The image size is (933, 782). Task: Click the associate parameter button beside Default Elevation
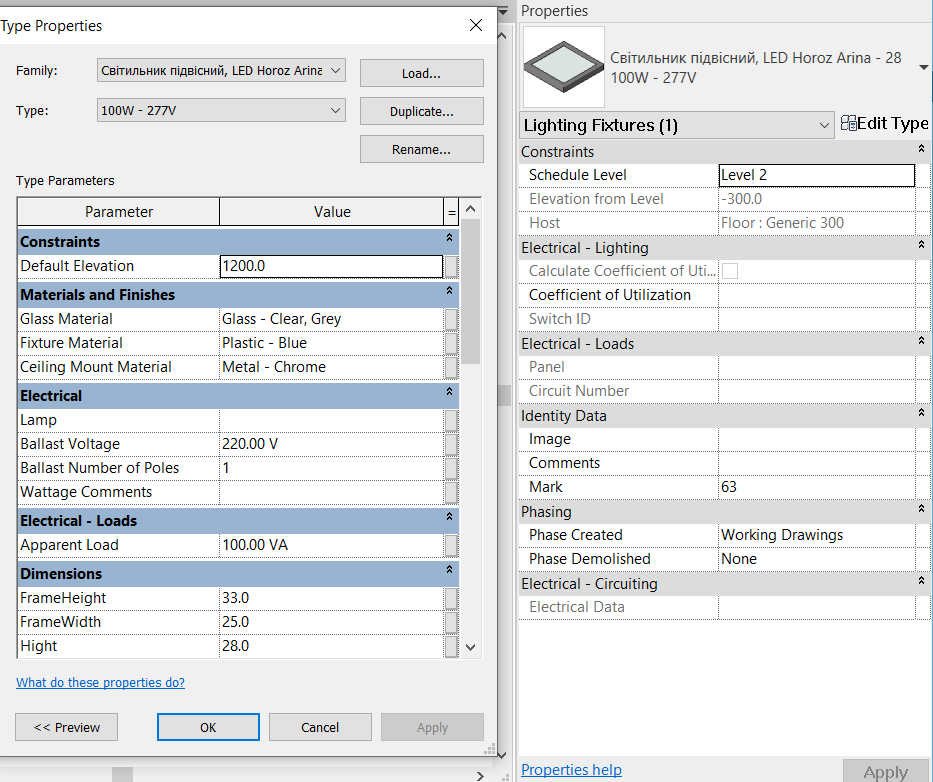click(x=452, y=266)
